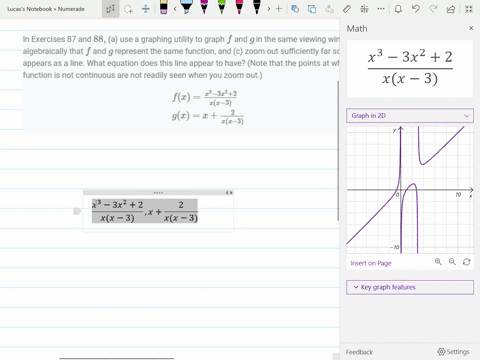Select the pink-red pen
The width and height of the screenshot is (480, 360).
click(x=239, y=7)
